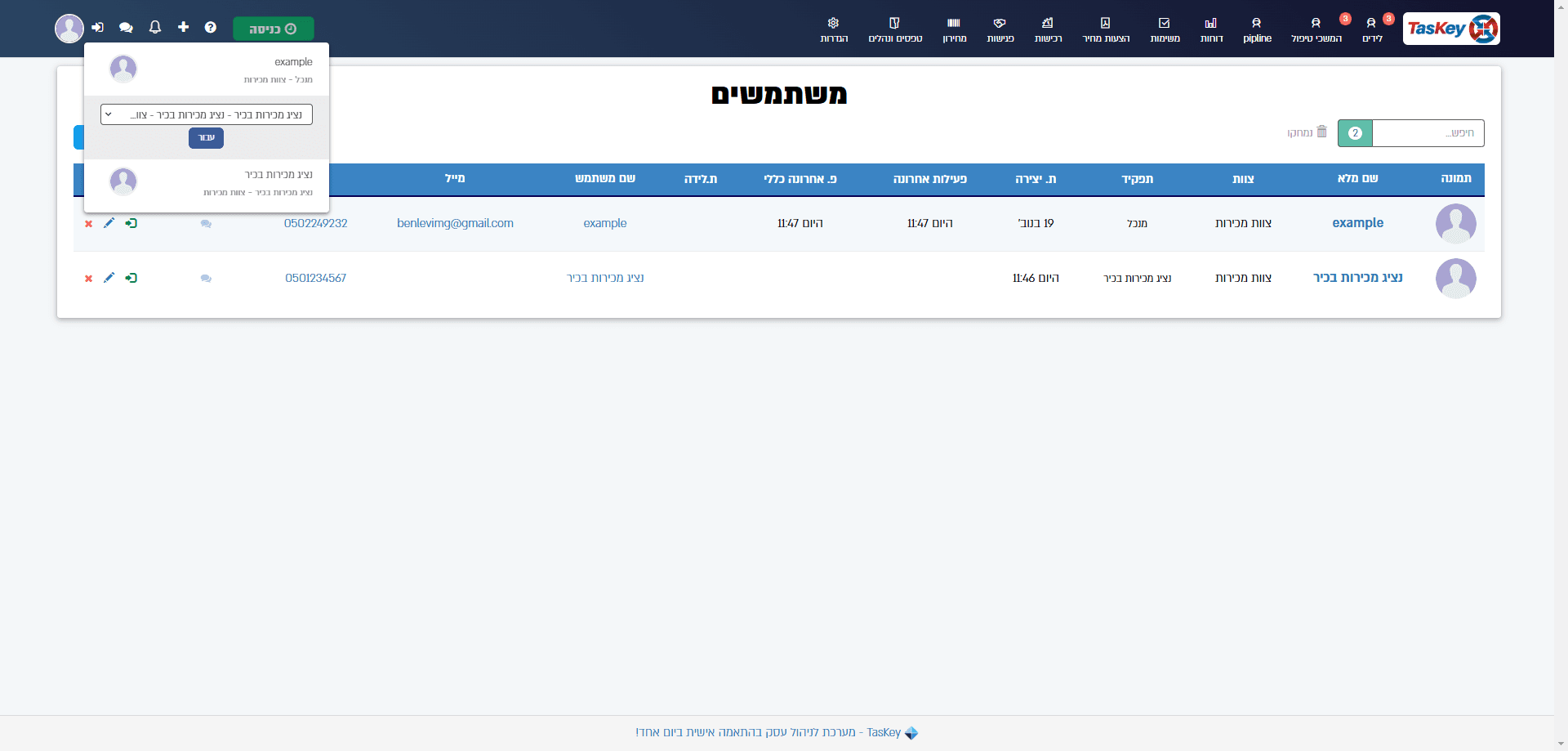Go to the משימות tasks menu item
The width and height of the screenshot is (1568, 751).
[1165, 30]
